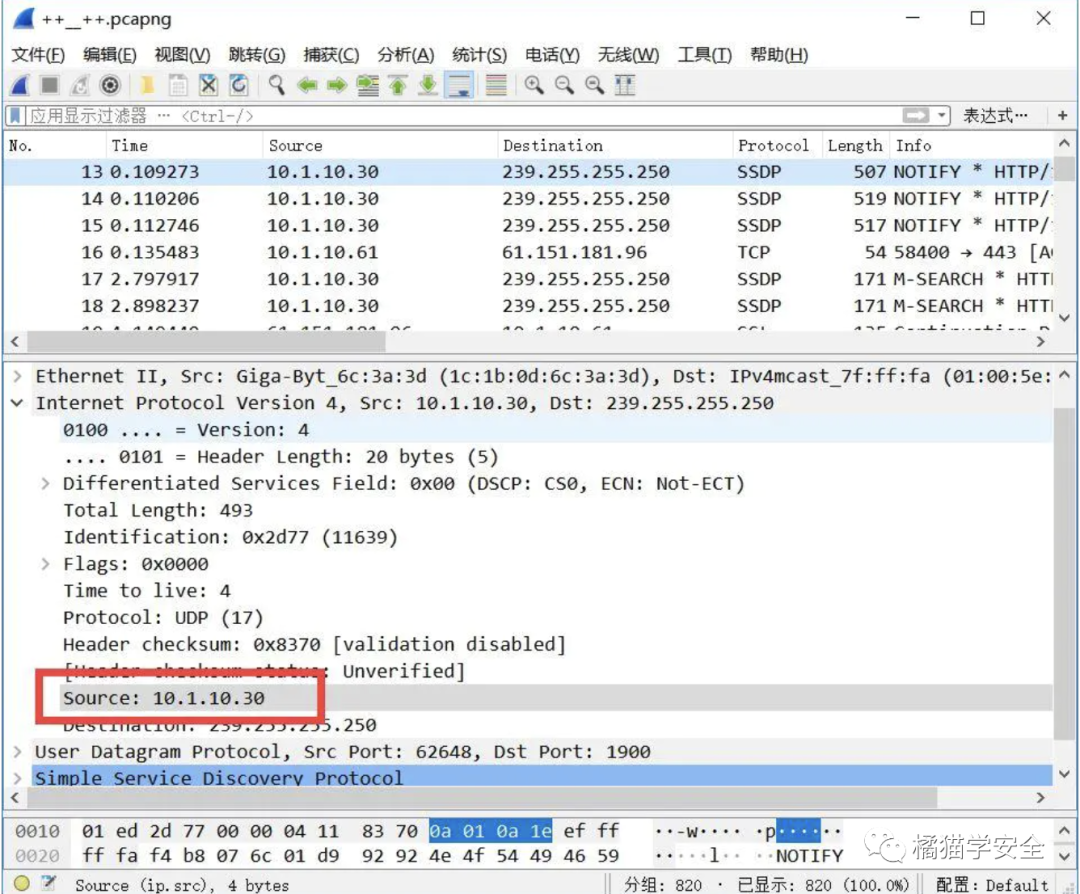Close the capture file icon

pyautogui.click(x=208, y=85)
